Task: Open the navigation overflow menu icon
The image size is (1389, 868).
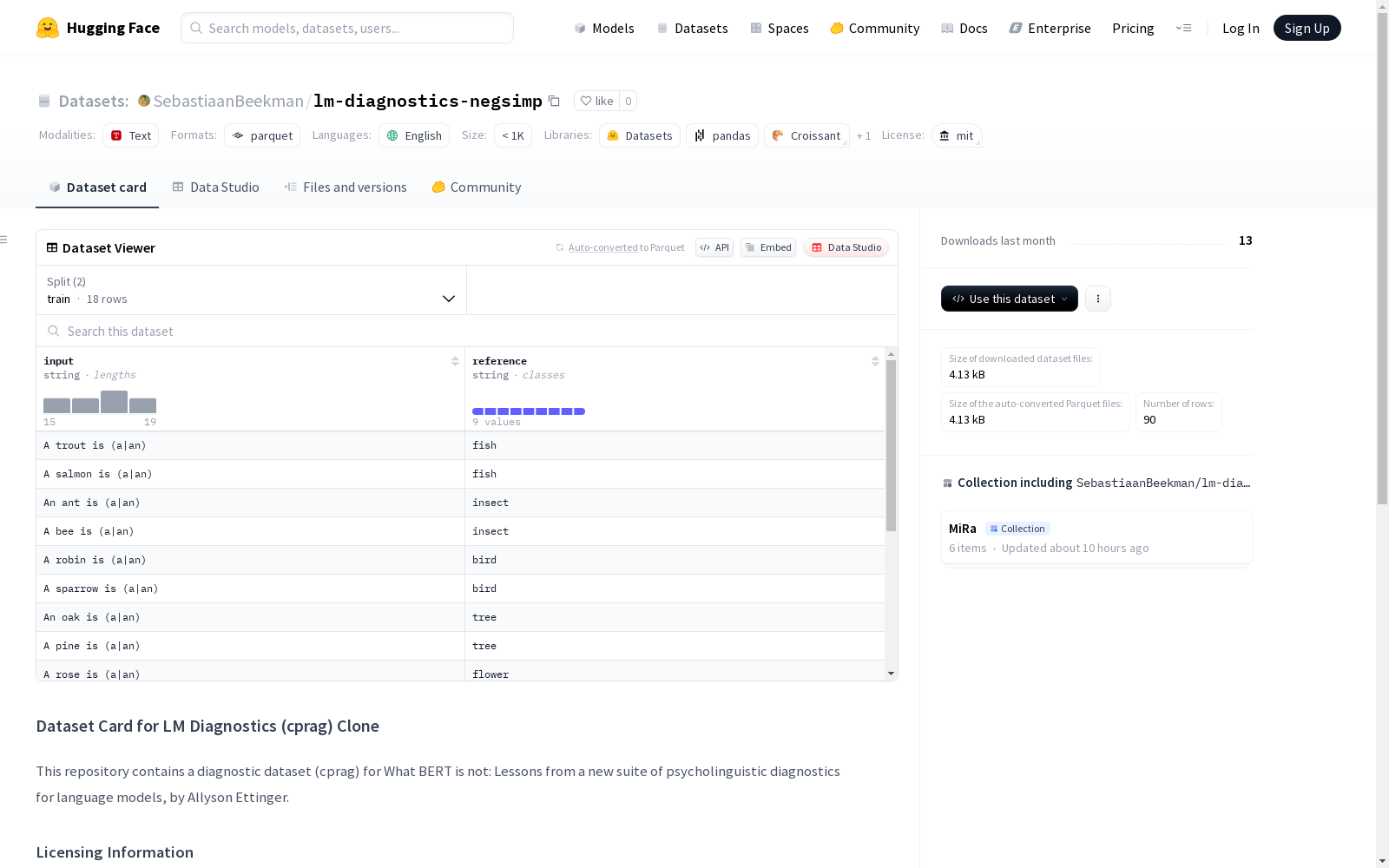Action: click(x=1183, y=28)
